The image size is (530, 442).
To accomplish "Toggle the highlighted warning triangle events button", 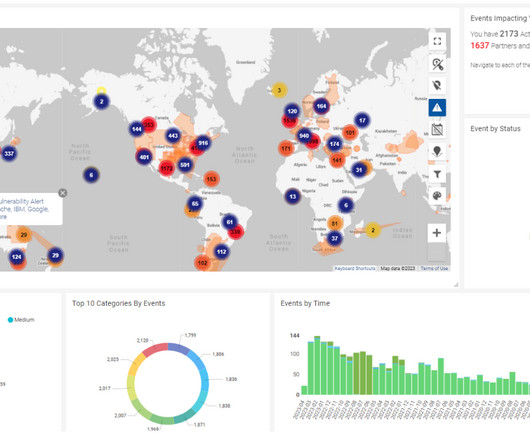I will click(437, 107).
